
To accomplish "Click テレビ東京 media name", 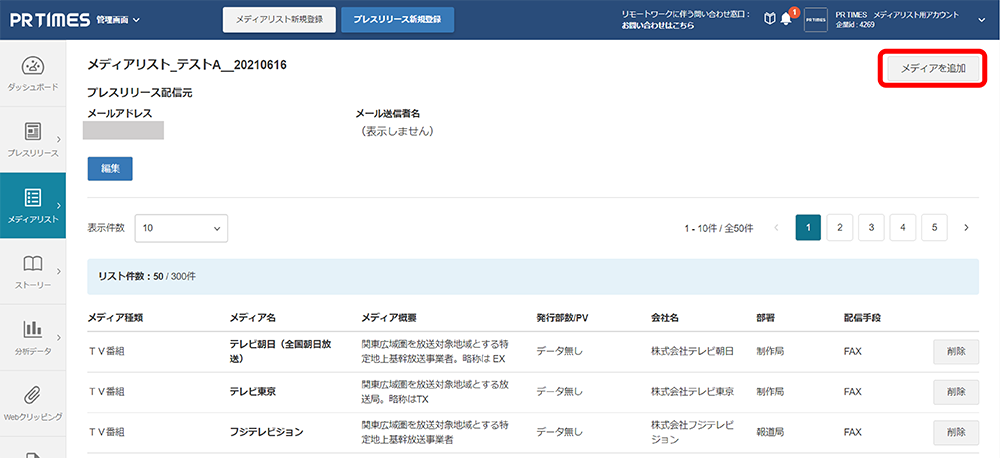I will [253, 392].
